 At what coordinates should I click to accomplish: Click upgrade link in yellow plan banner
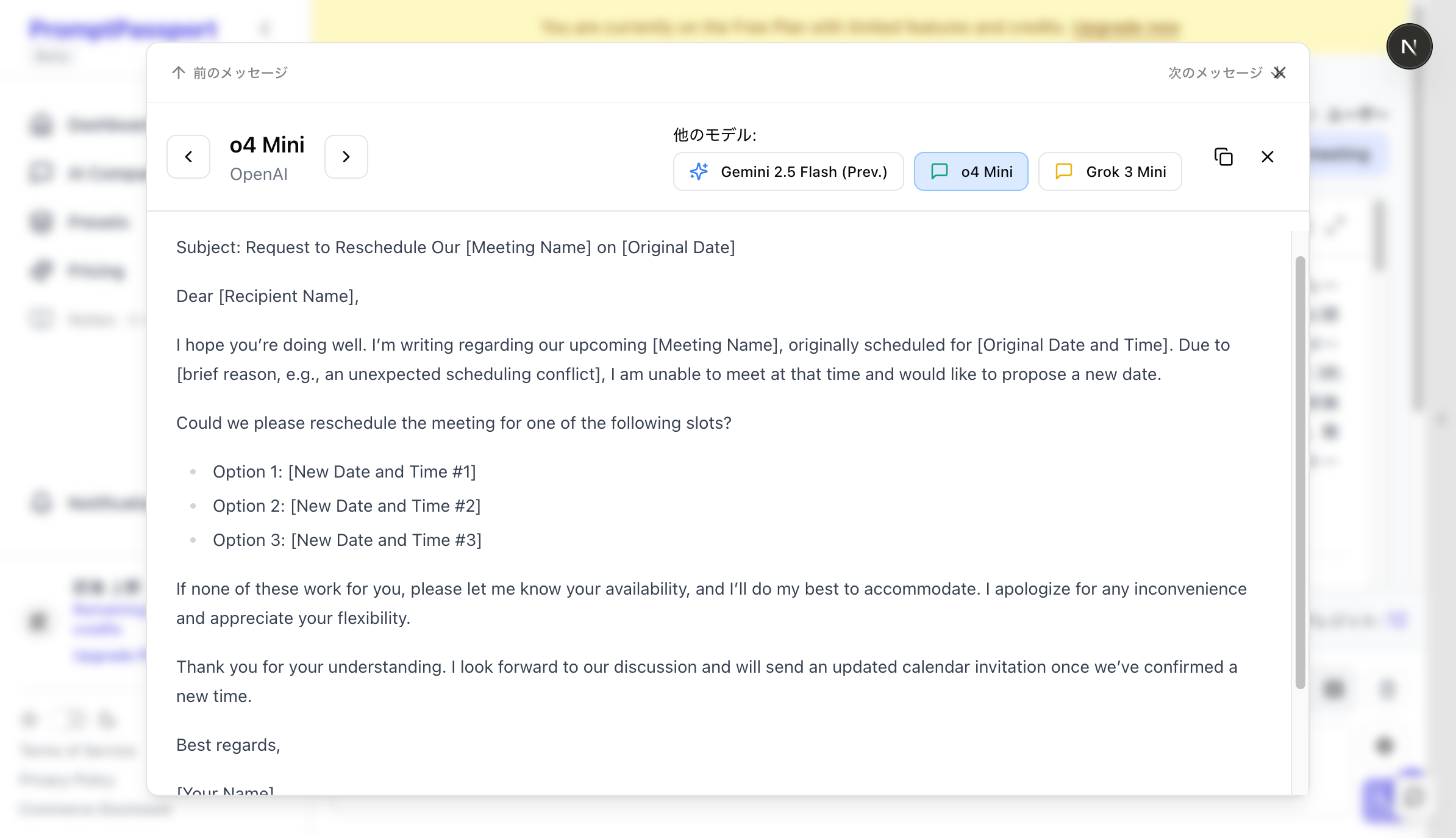1126,27
